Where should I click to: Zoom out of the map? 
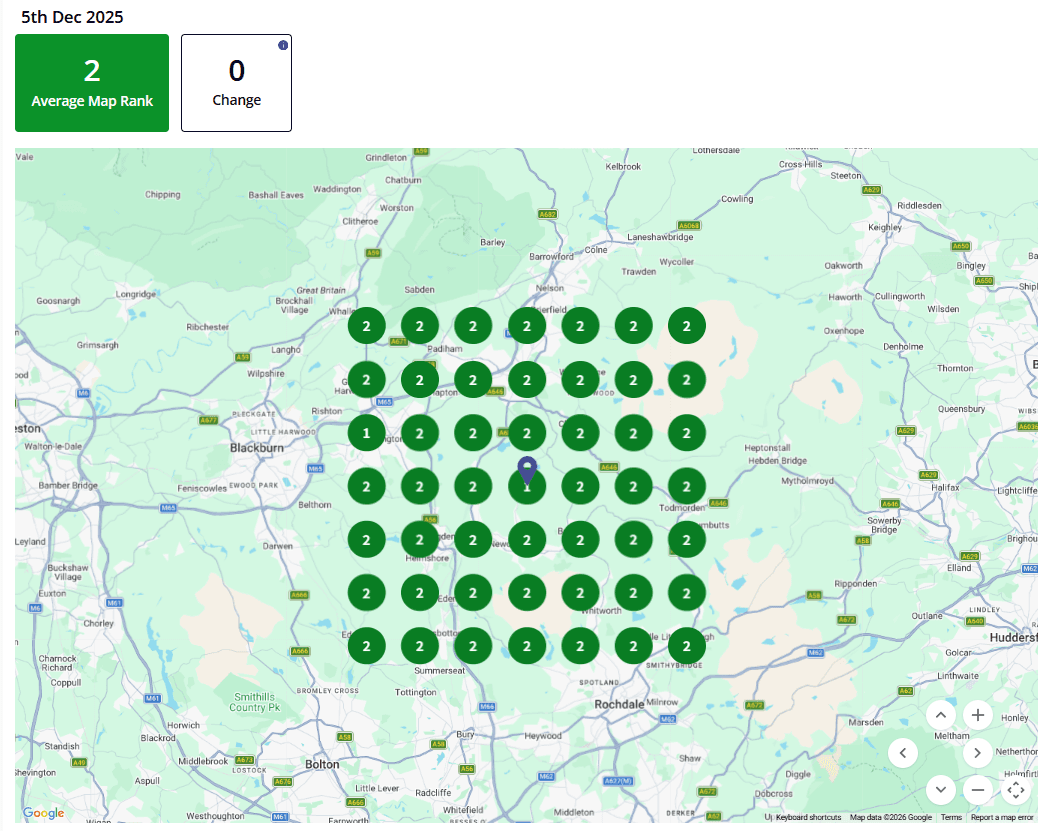point(978,790)
